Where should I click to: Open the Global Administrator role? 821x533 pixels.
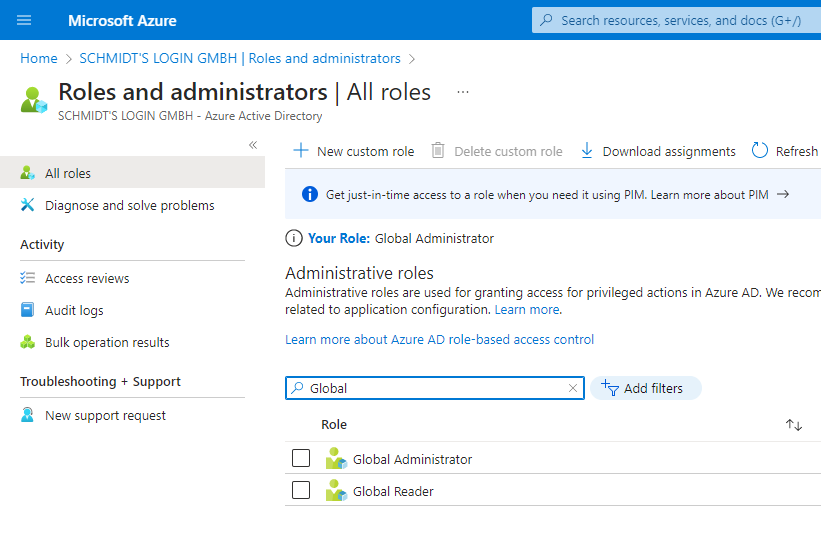(413, 459)
